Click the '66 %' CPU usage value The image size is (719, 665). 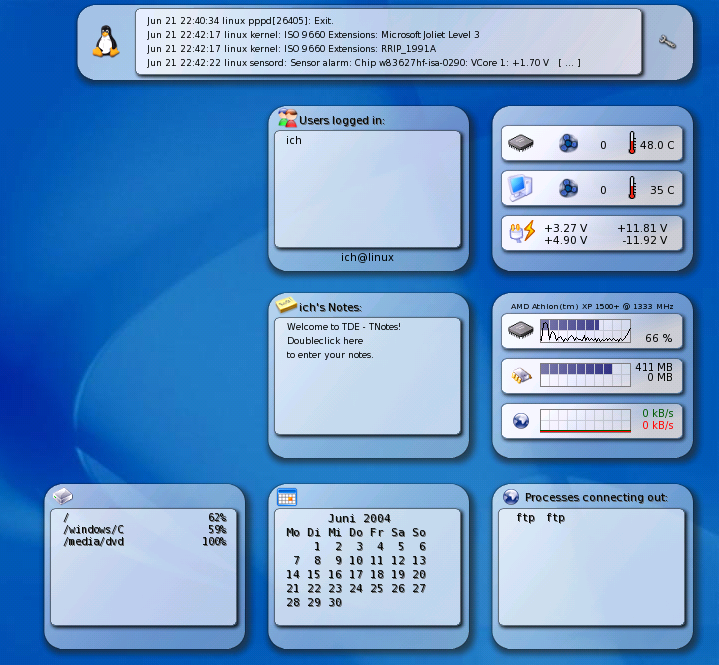pyautogui.click(x=658, y=338)
